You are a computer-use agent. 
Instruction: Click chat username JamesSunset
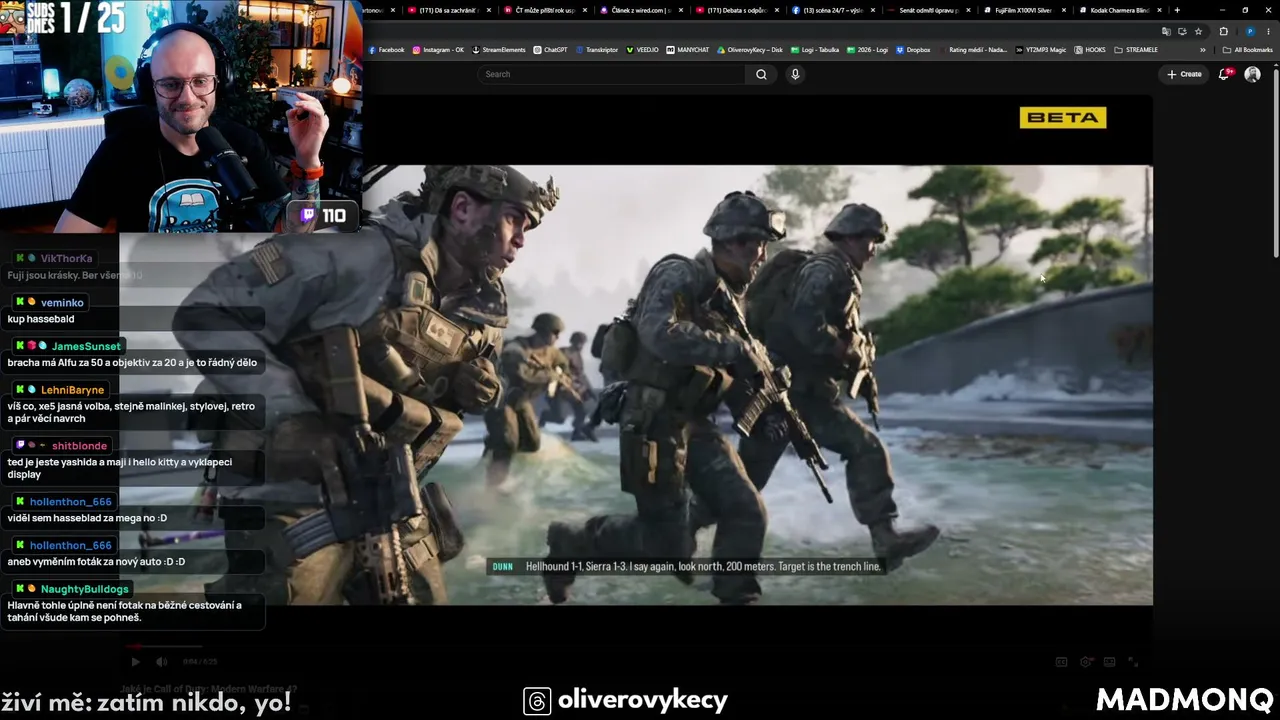[86, 346]
